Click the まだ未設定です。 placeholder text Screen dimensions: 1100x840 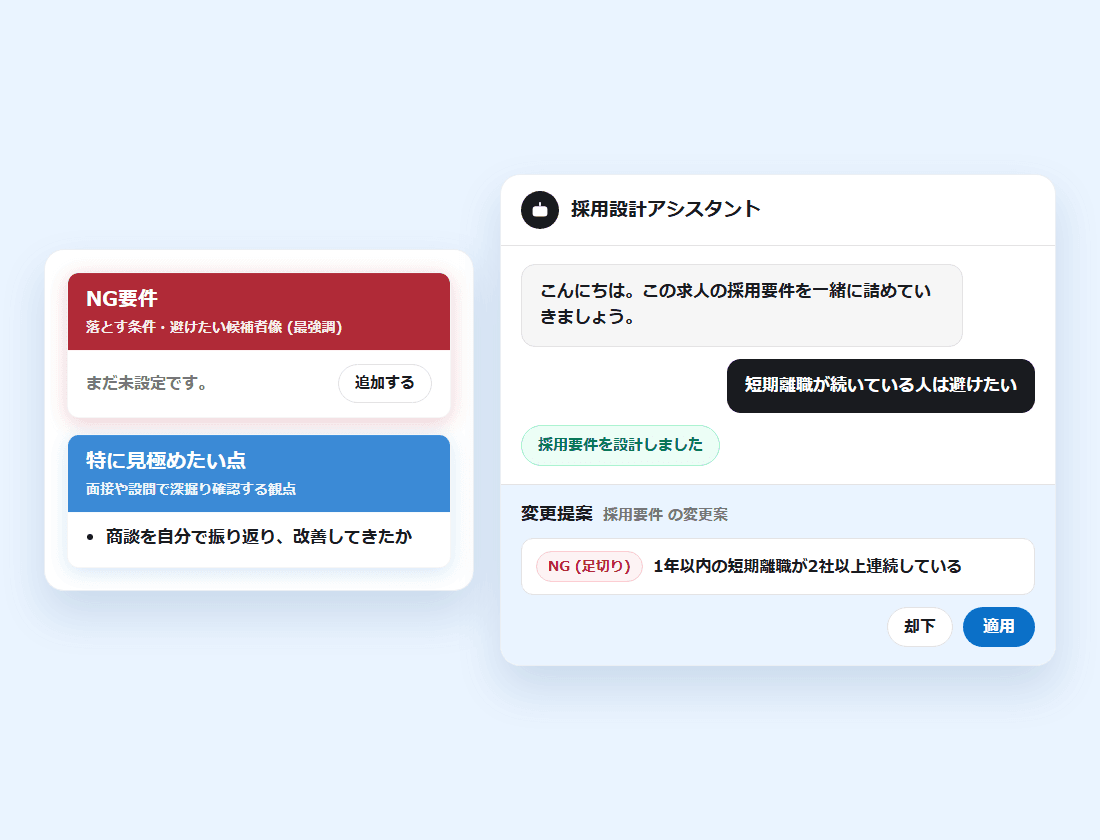tap(147, 383)
